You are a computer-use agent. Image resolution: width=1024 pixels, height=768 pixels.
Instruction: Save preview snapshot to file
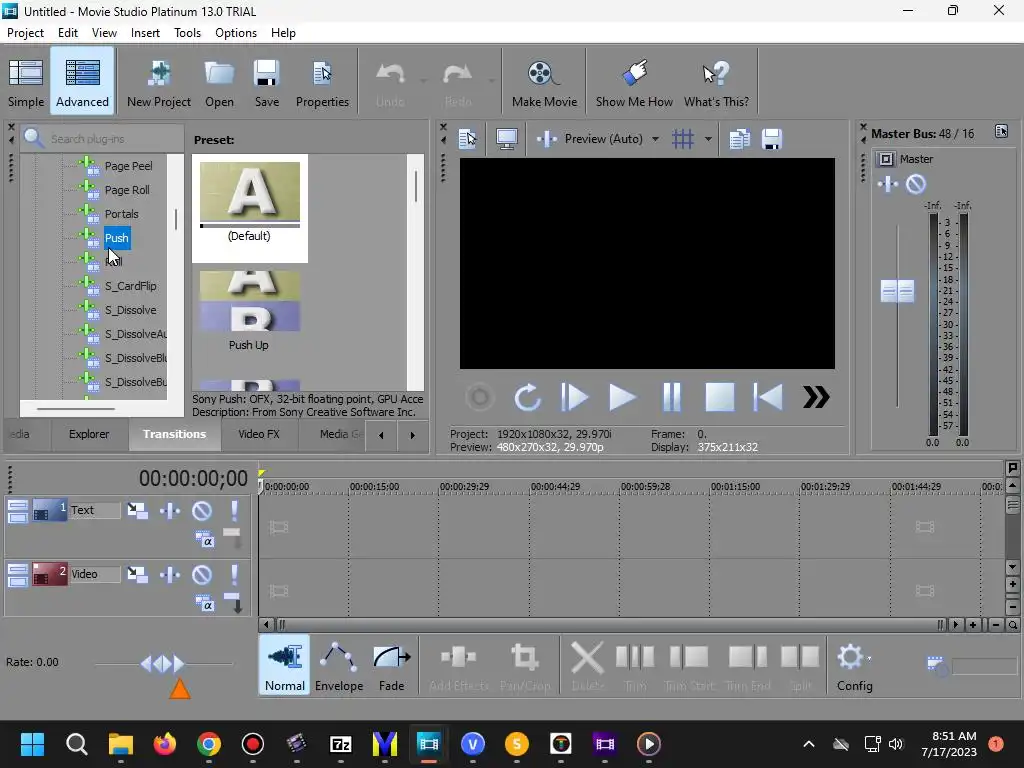pos(772,139)
